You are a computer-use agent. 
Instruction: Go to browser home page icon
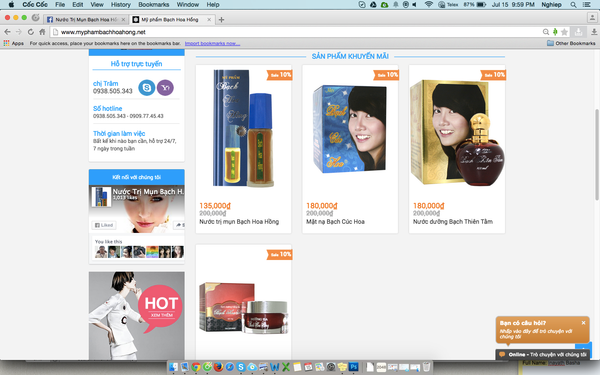[x=42, y=32]
